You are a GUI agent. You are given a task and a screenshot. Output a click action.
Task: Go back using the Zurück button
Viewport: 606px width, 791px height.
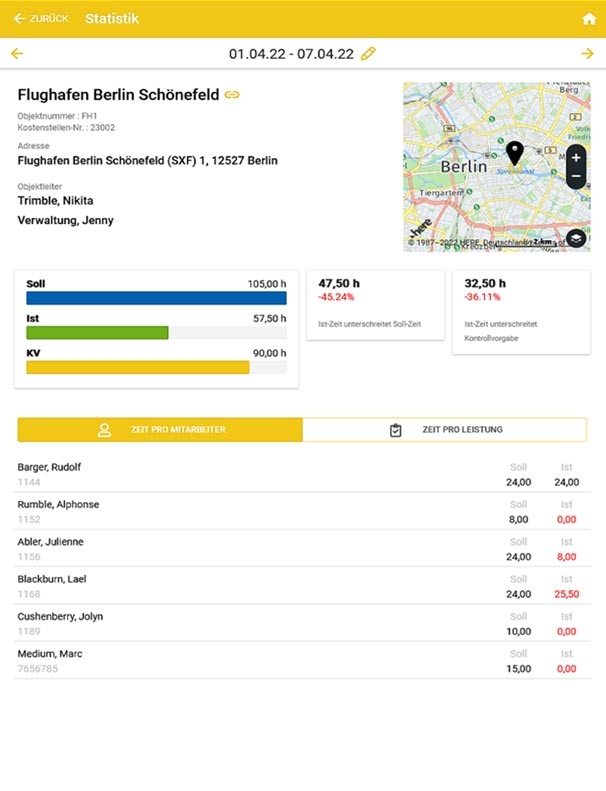coord(41,19)
